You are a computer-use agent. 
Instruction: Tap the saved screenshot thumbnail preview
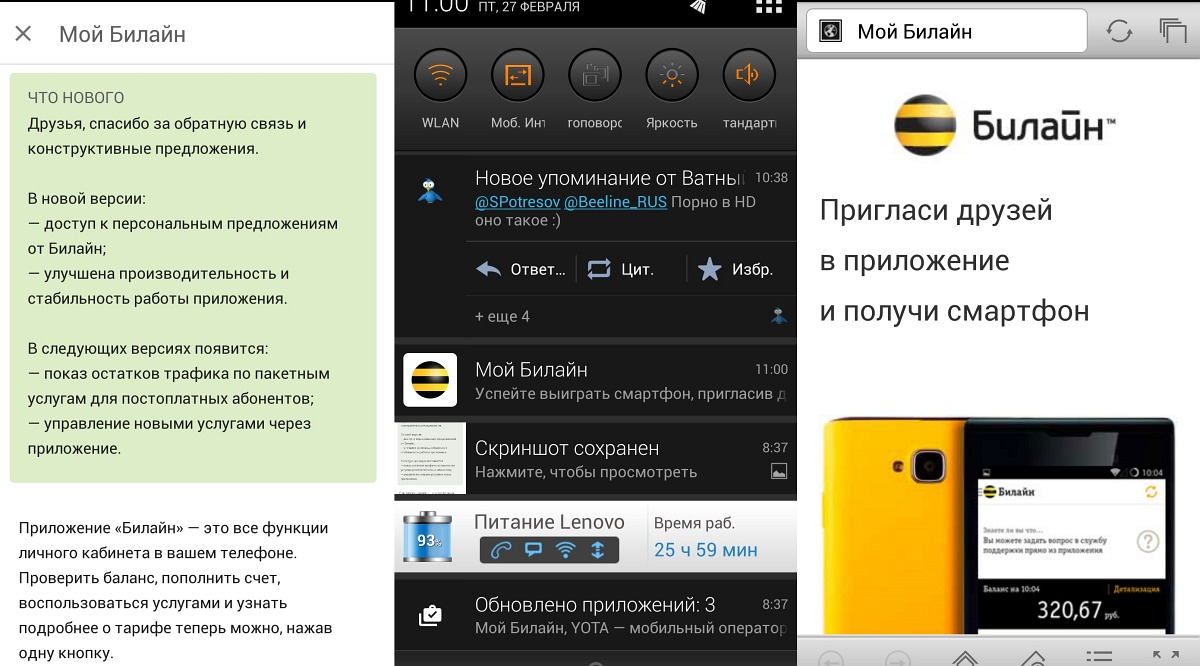click(x=431, y=458)
